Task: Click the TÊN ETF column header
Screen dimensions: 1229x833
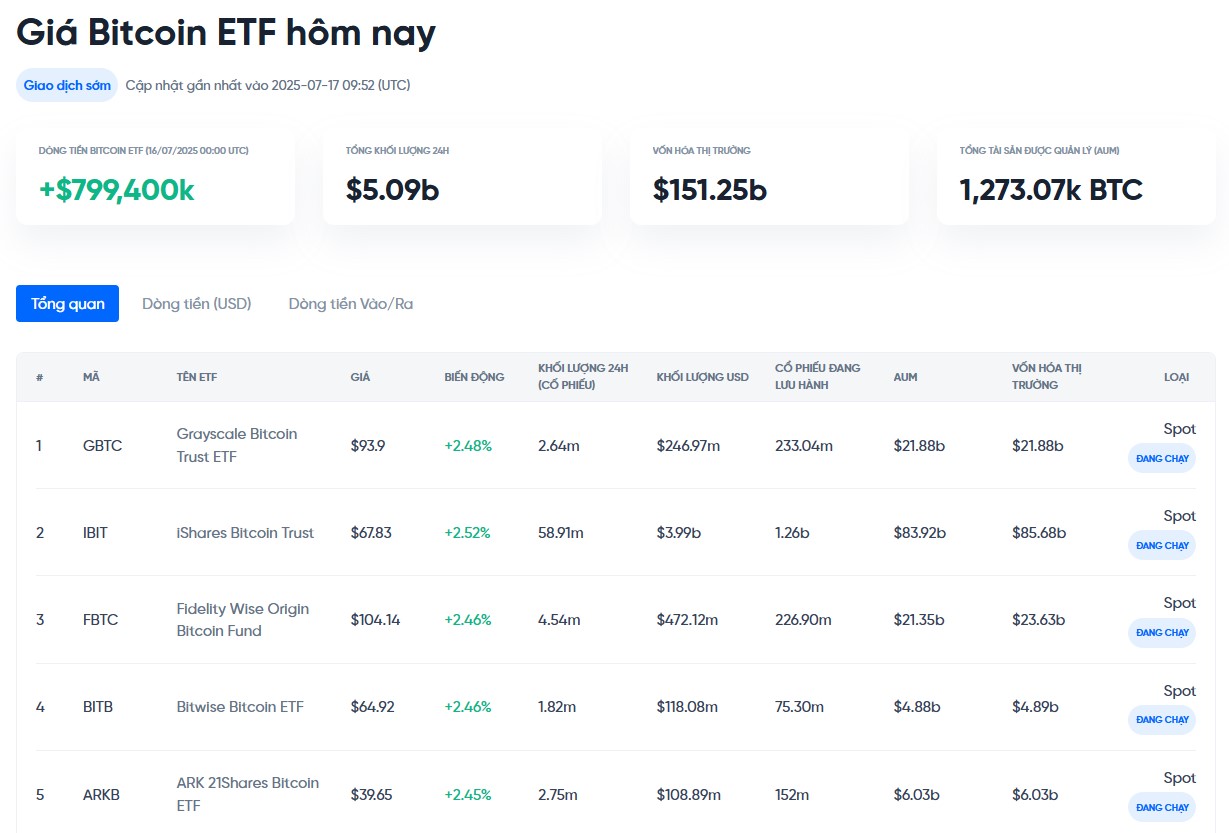Action: [196, 377]
